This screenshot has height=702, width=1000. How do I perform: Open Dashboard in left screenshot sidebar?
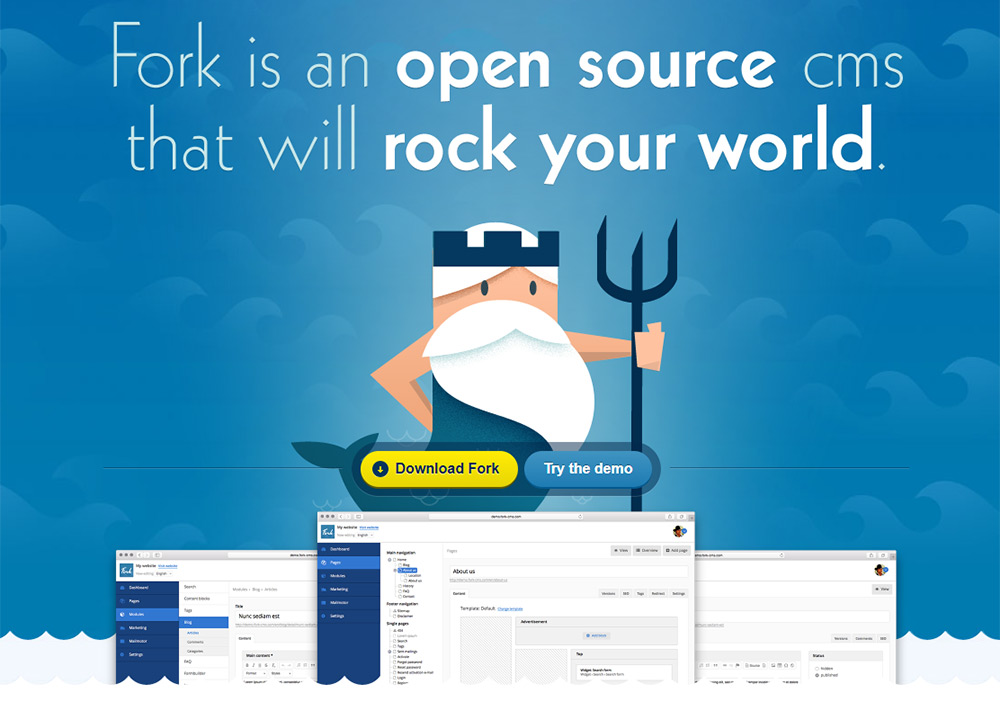pyautogui.click(x=147, y=588)
